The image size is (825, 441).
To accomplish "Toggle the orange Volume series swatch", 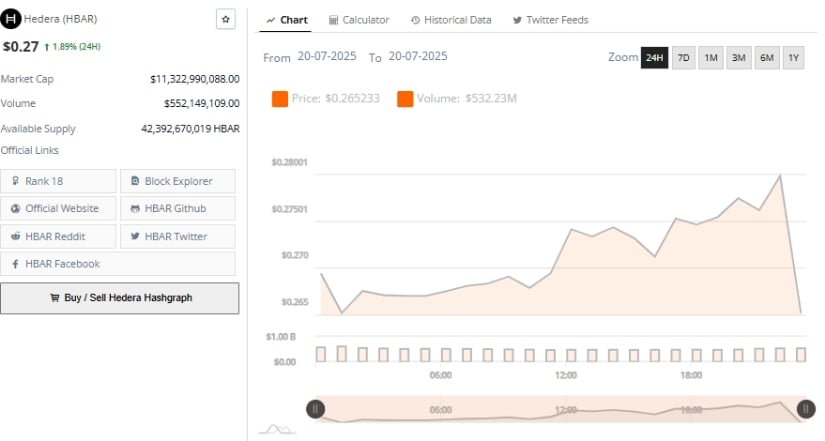I will coord(405,98).
